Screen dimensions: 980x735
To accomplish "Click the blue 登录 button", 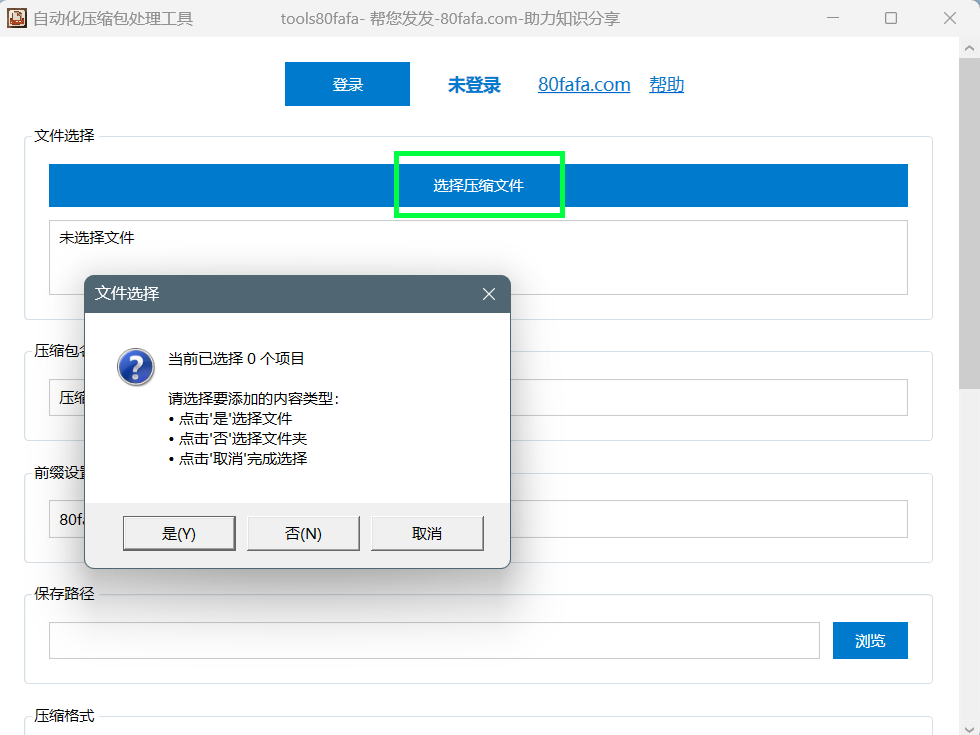I will (x=347, y=85).
